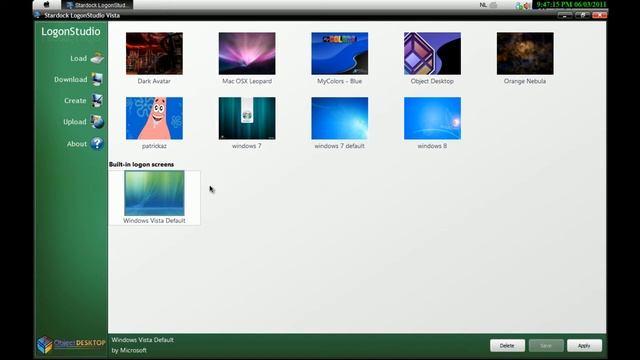Click the LogonStudio title bar app icon
This screenshot has height=360, width=640.
(x=38, y=15)
